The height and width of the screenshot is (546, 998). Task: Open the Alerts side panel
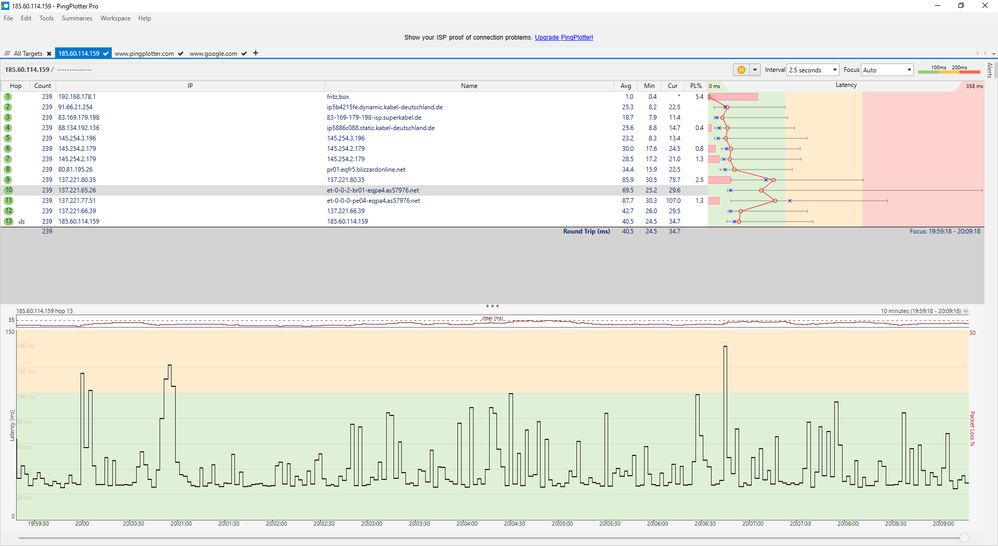pyautogui.click(x=990, y=70)
